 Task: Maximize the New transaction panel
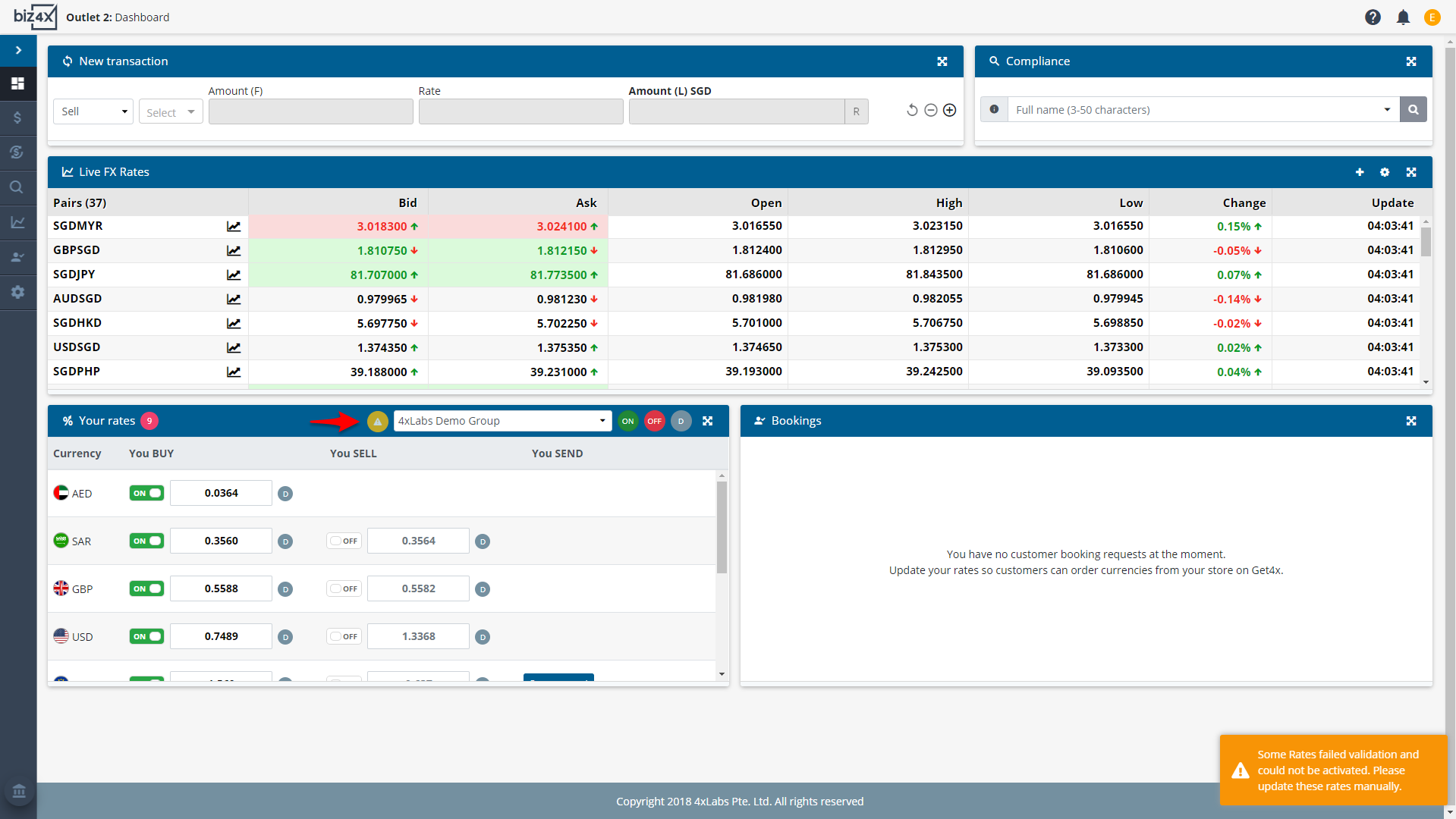942,61
